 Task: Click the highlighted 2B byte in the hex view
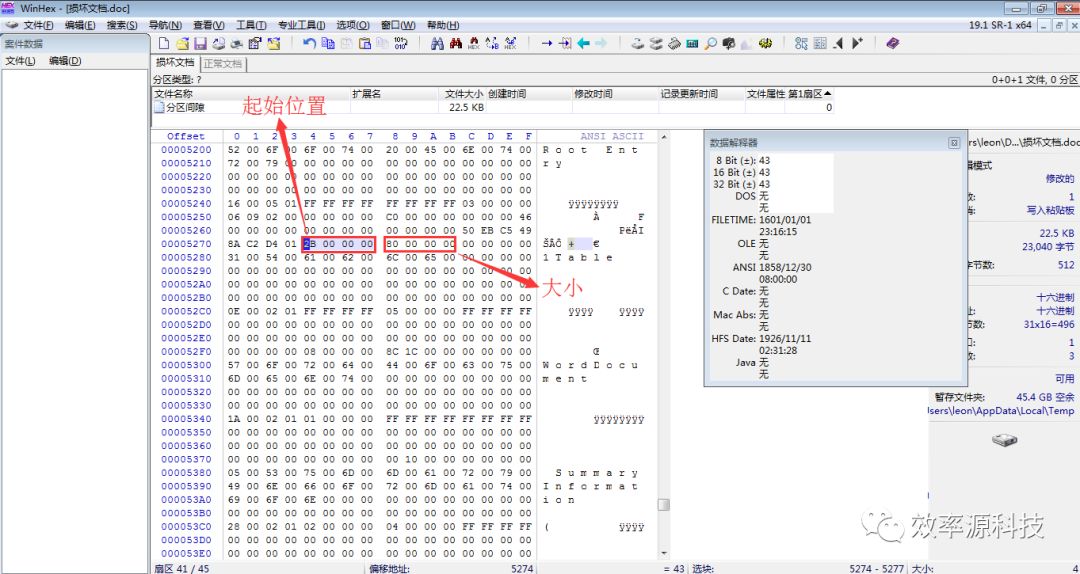coord(309,244)
